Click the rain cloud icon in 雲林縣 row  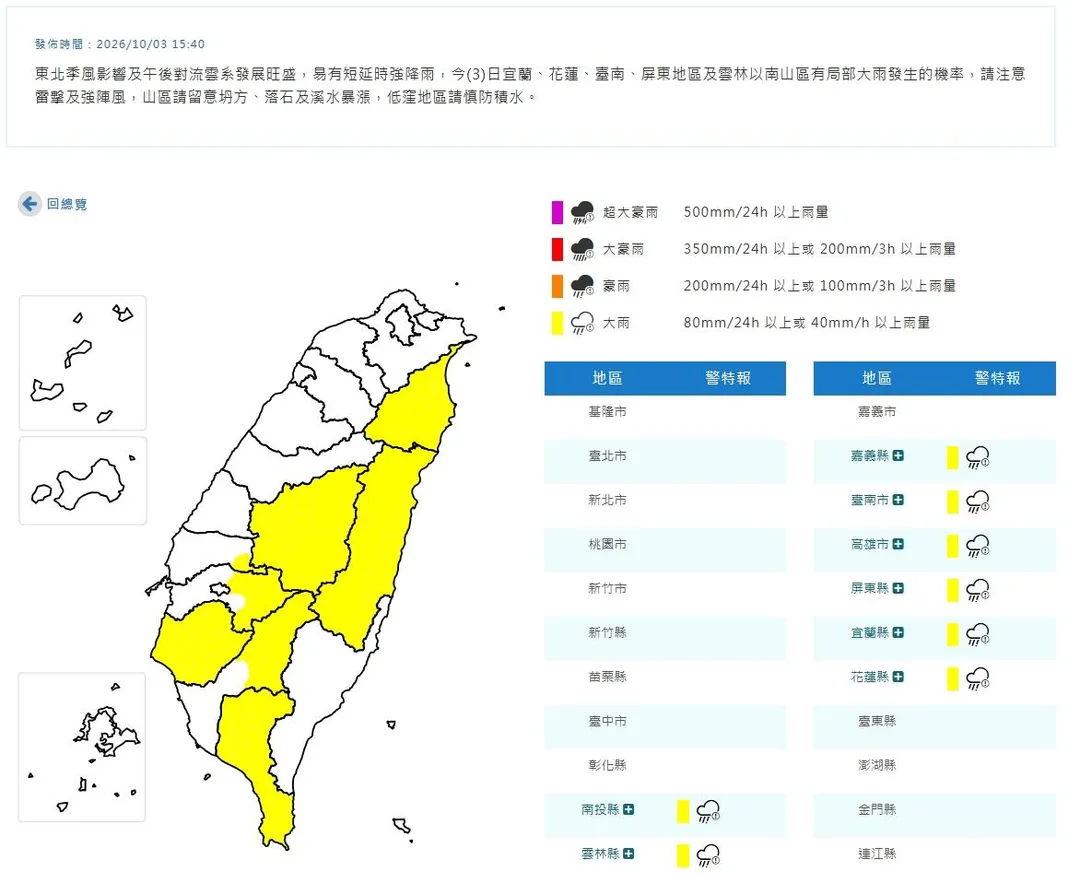708,855
